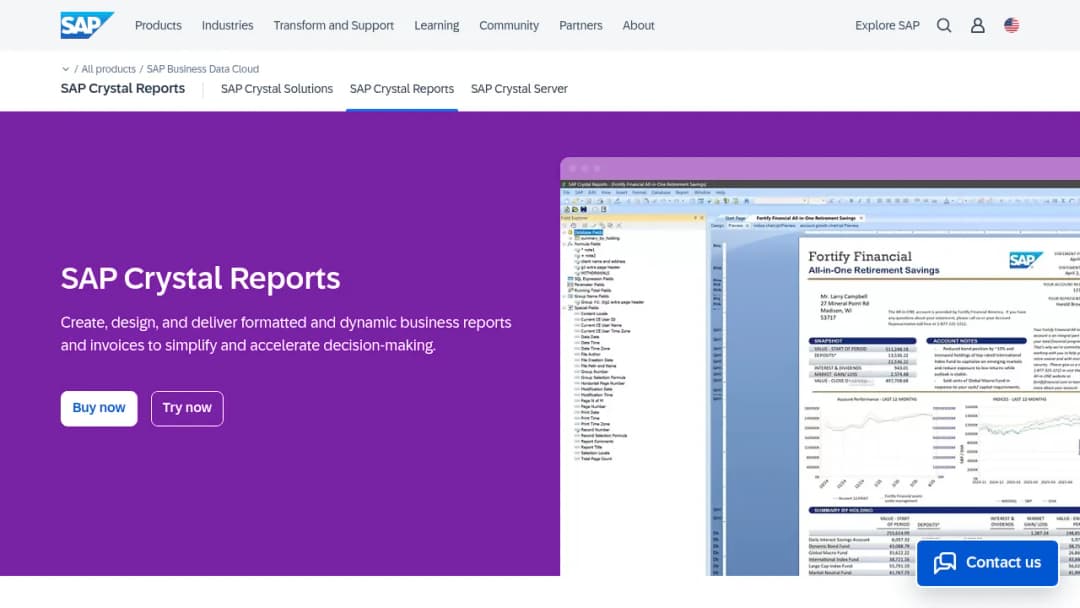Image resolution: width=1080 pixels, height=608 pixels.
Task: Open the About menu
Action: coord(638,25)
